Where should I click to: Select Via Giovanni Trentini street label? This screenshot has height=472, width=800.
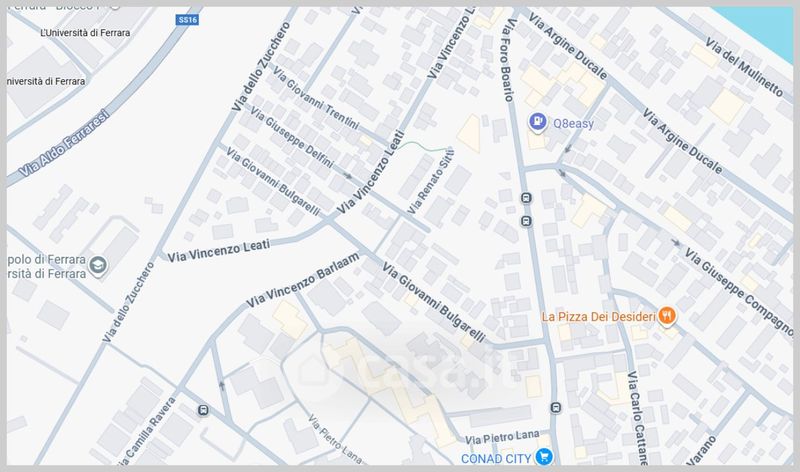click(x=316, y=98)
